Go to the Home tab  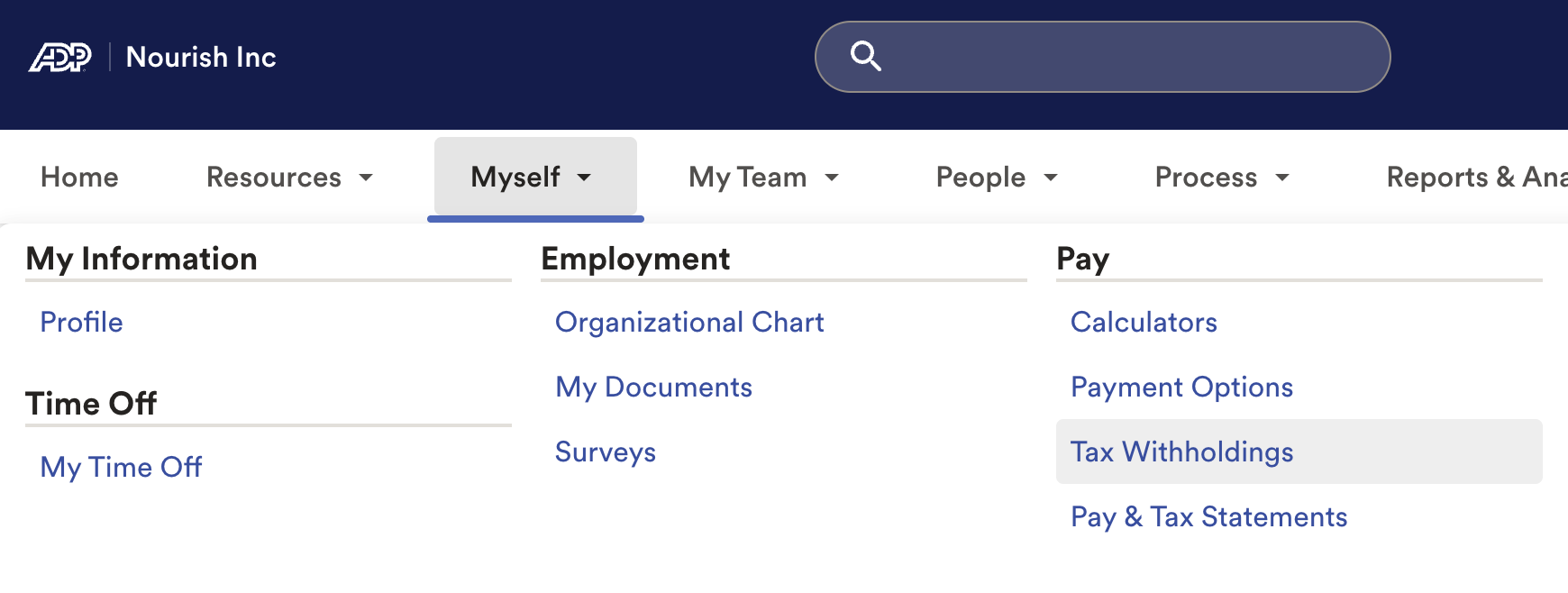click(x=79, y=177)
